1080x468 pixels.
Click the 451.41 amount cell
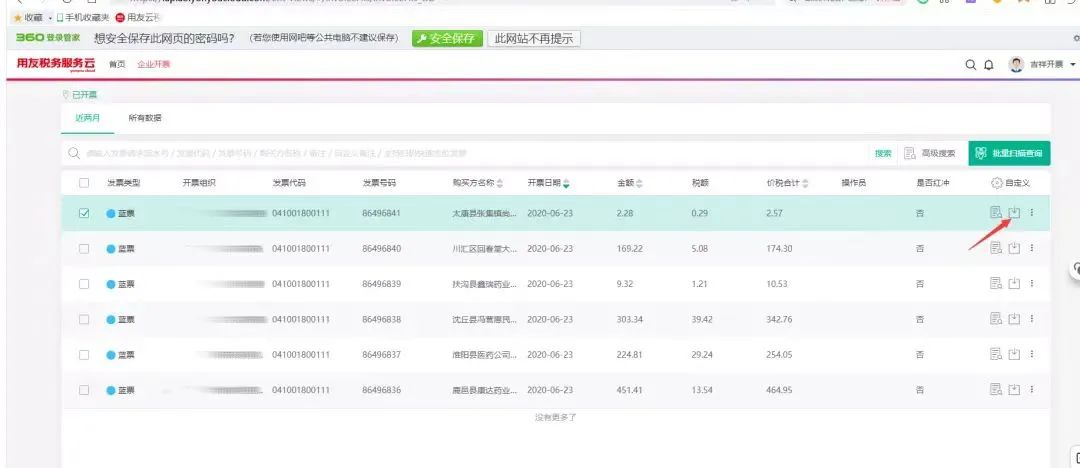coord(630,390)
